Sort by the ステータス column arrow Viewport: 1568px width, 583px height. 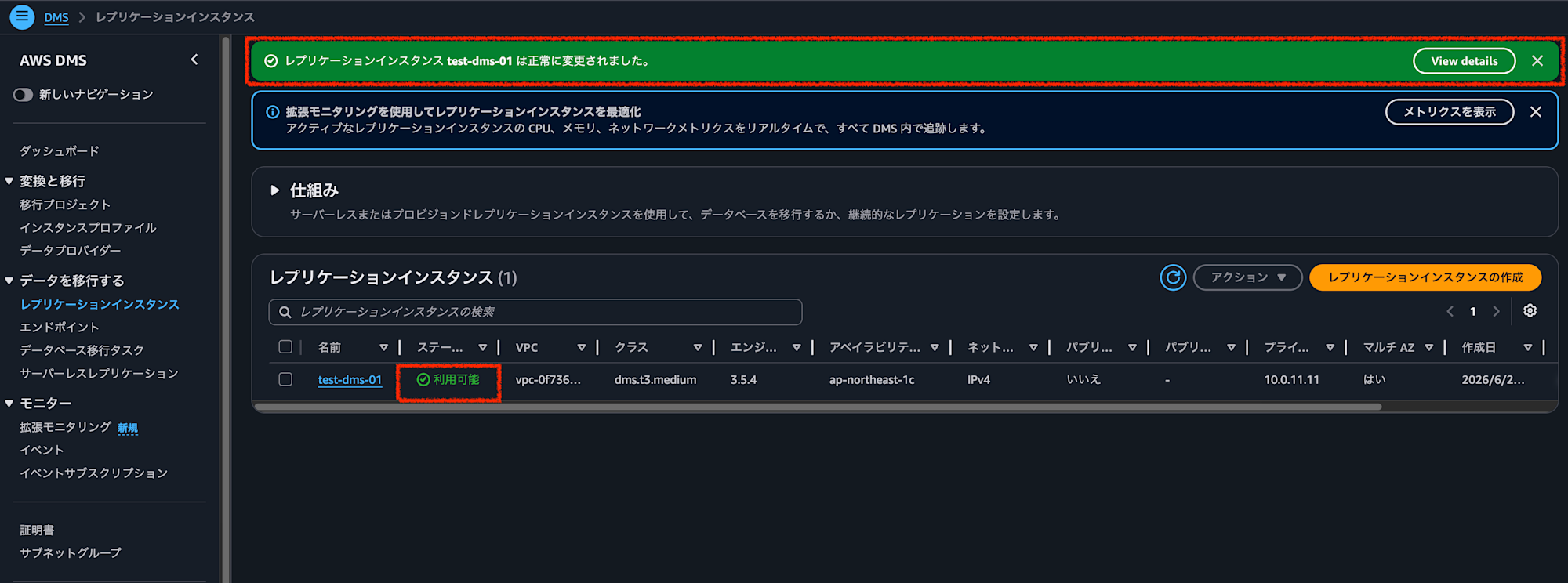tap(482, 347)
